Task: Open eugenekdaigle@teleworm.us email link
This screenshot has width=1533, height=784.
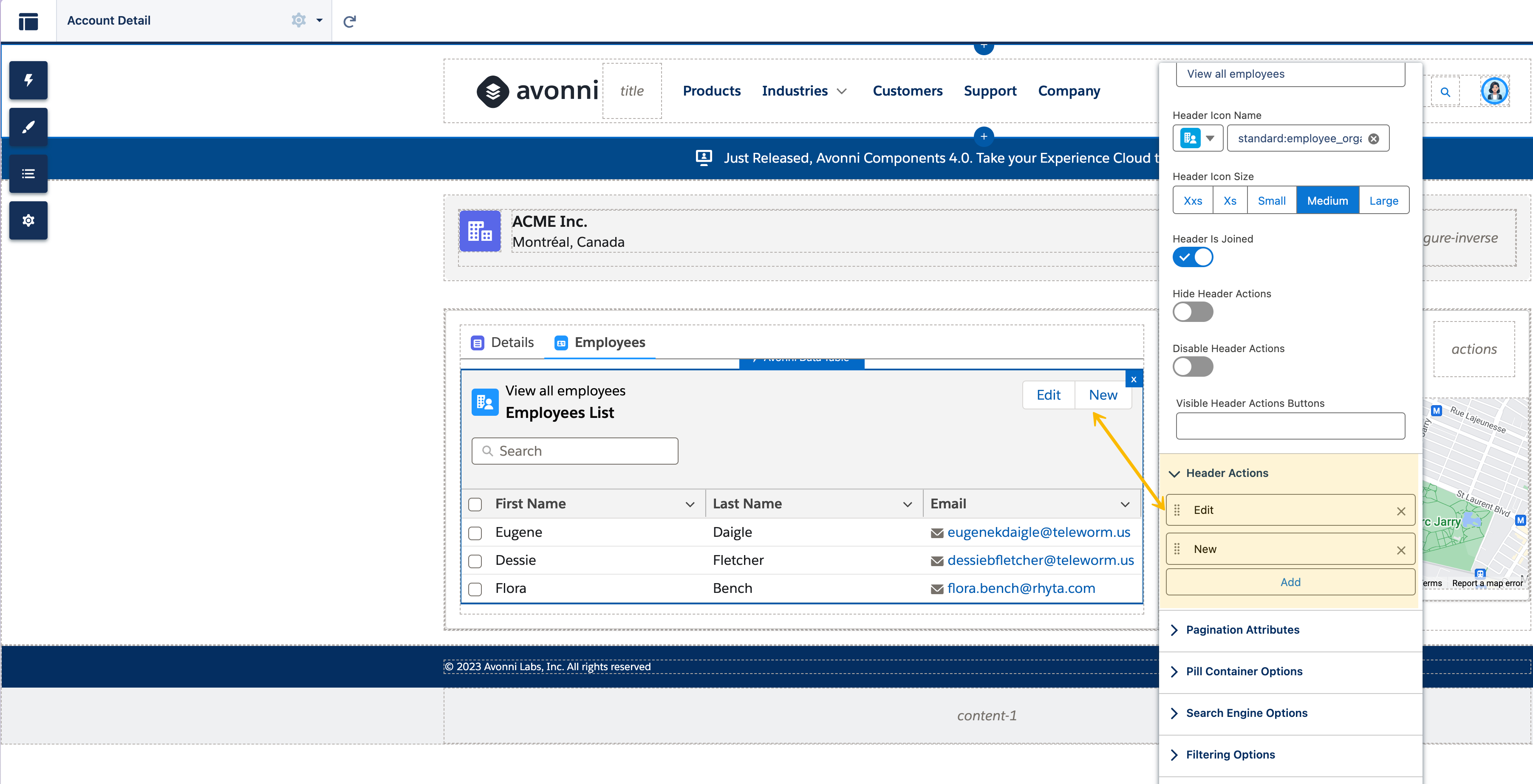Action: (1038, 533)
